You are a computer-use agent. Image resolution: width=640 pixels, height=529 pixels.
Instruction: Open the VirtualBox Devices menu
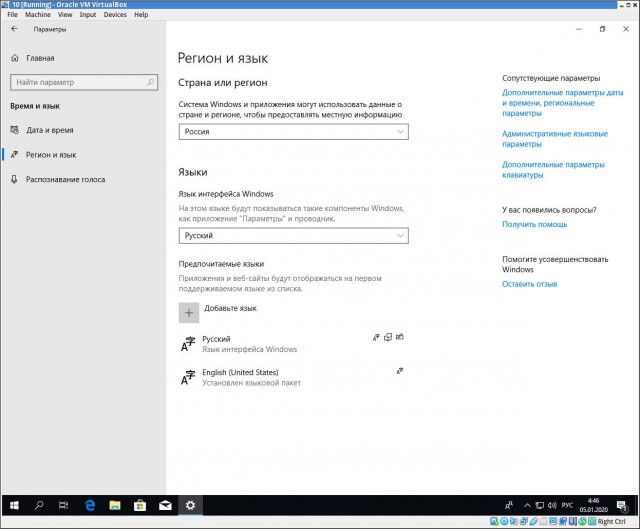click(x=115, y=15)
